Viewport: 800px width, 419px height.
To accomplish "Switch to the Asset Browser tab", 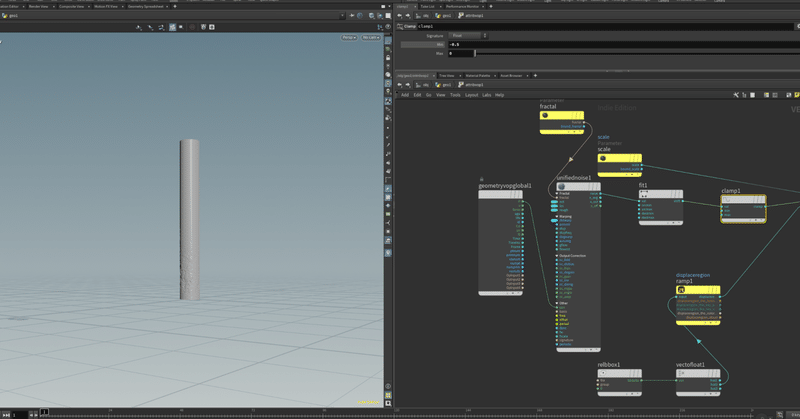I will [511, 76].
